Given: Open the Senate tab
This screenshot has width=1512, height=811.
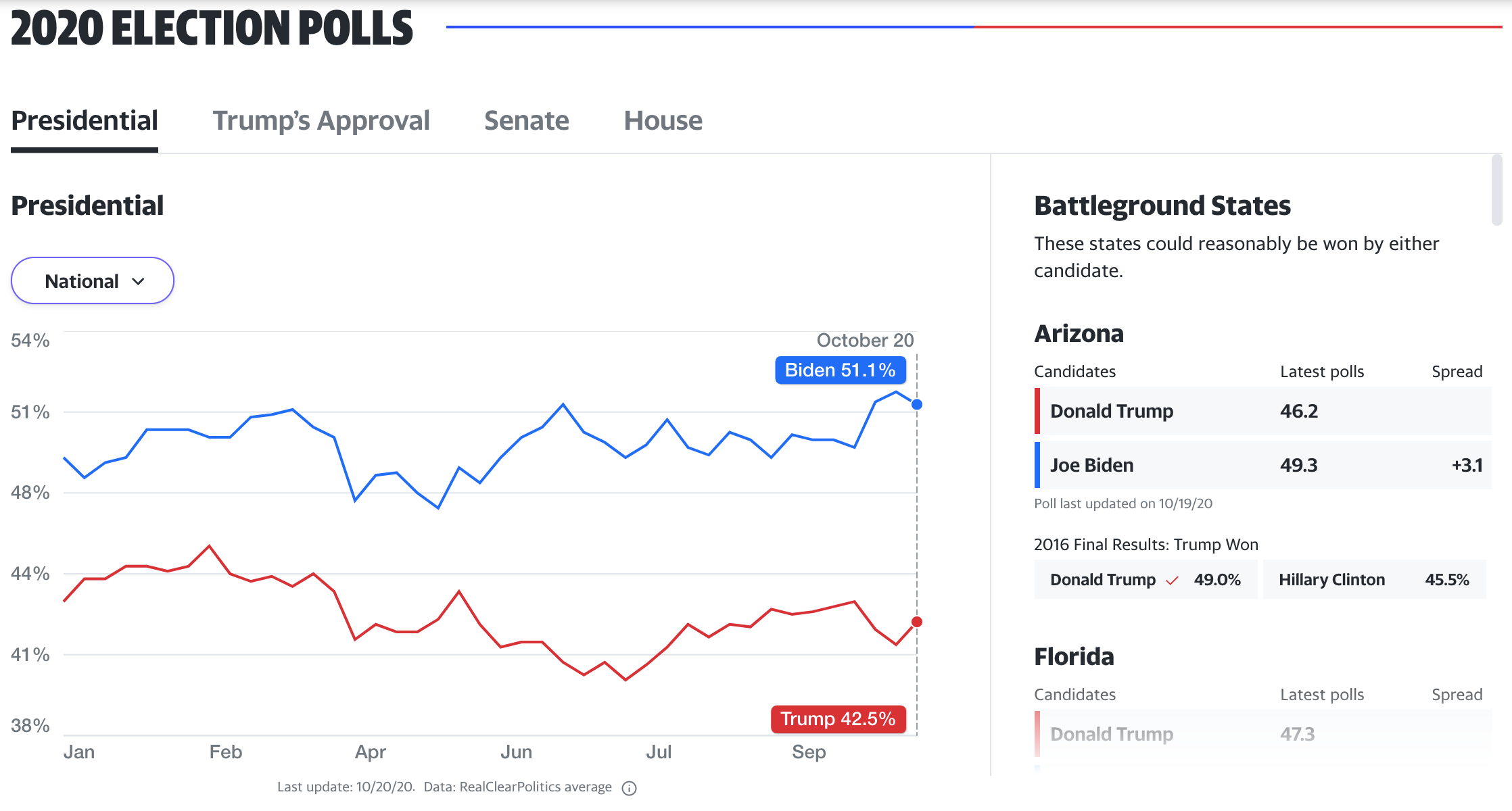Looking at the screenshot, I should point(526,121).
